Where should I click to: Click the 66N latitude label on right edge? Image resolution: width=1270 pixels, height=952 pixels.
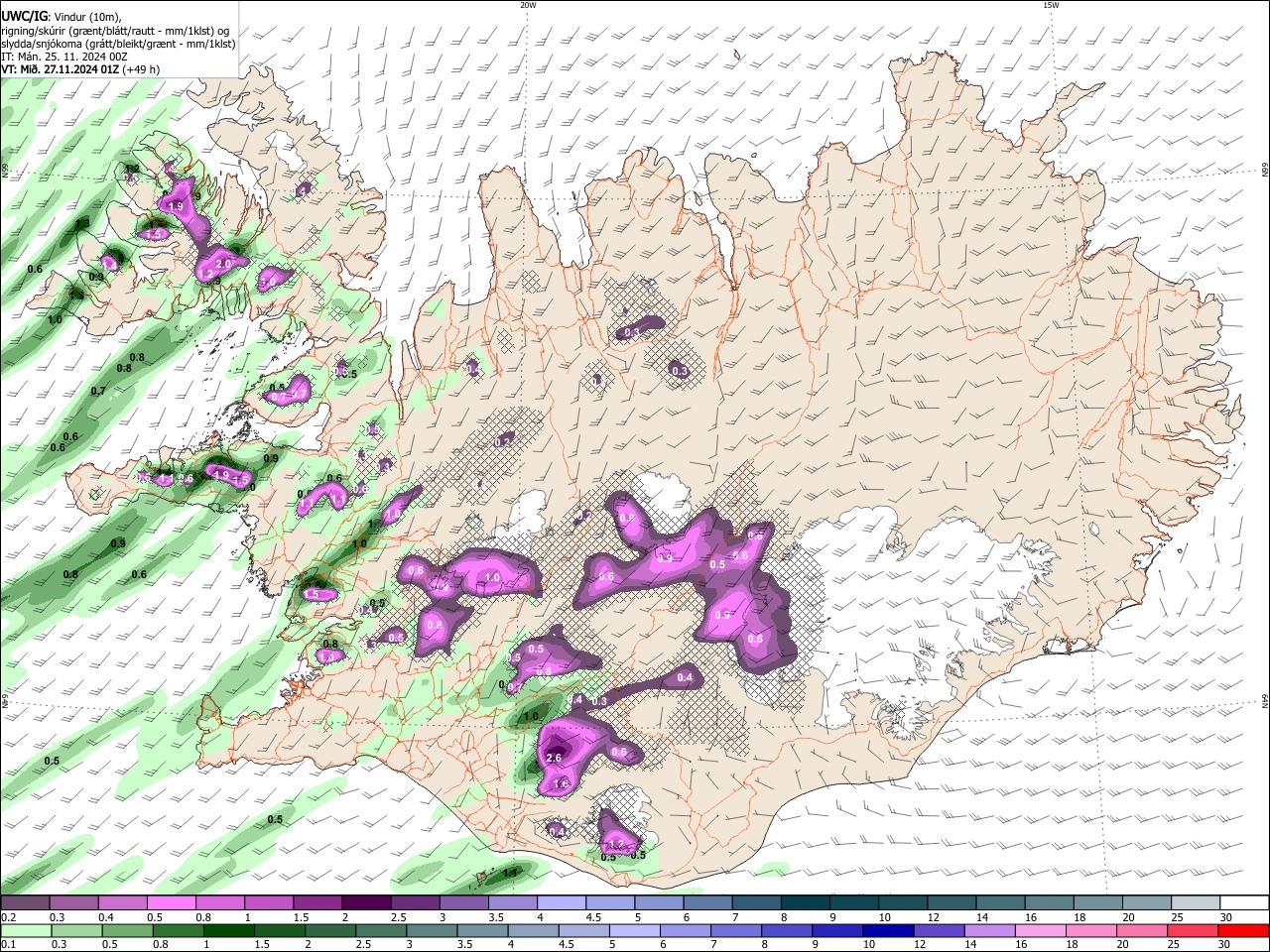1265,171
